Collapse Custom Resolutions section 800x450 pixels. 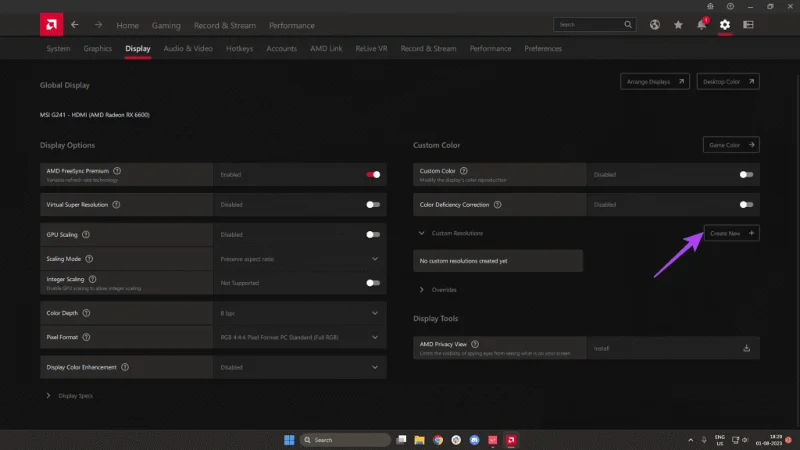[x=421, y=233]
